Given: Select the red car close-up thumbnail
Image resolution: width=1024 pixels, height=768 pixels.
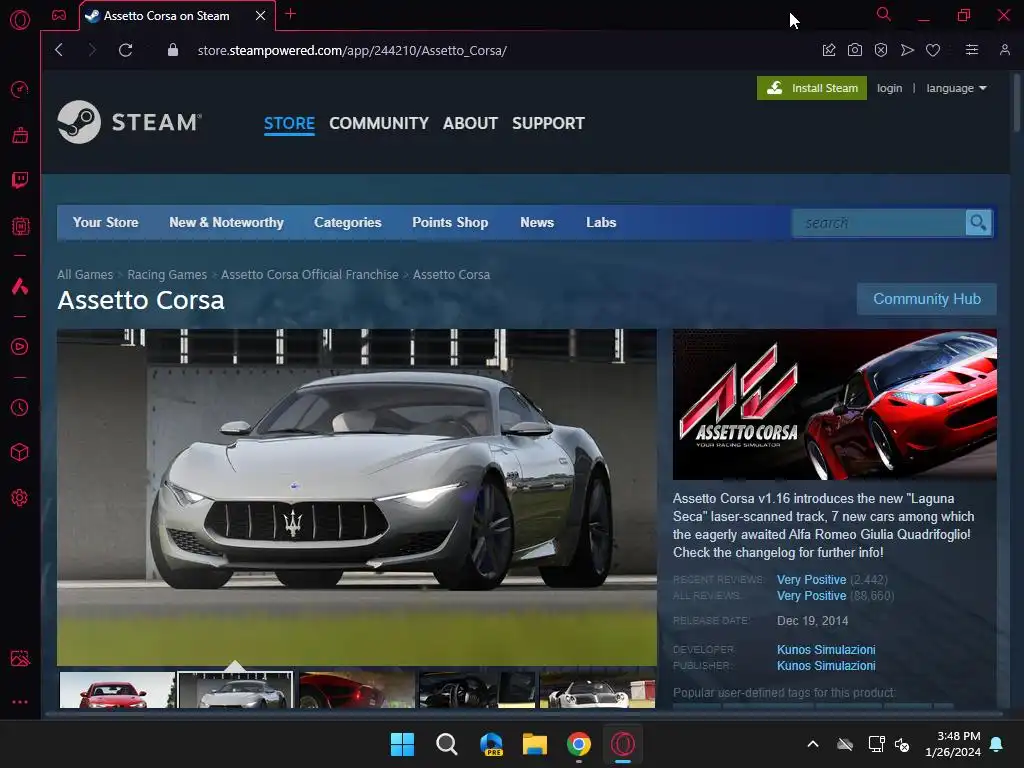Looking at the screenshot, I should 357,690.
